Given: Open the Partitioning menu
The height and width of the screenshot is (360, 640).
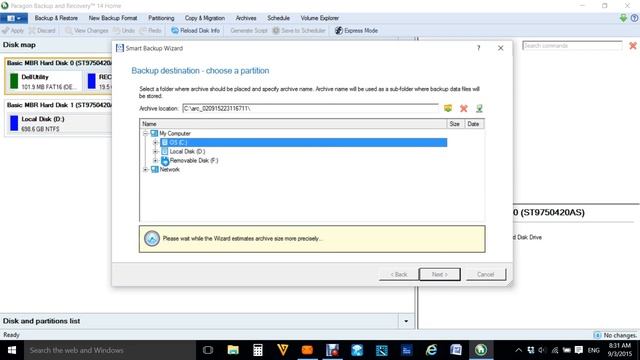Looking at the screenshot, I should 161,18.
